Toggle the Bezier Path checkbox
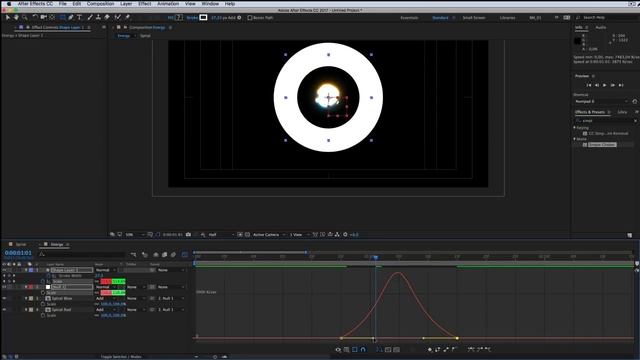Screen dimensions: 640x360 250,18
